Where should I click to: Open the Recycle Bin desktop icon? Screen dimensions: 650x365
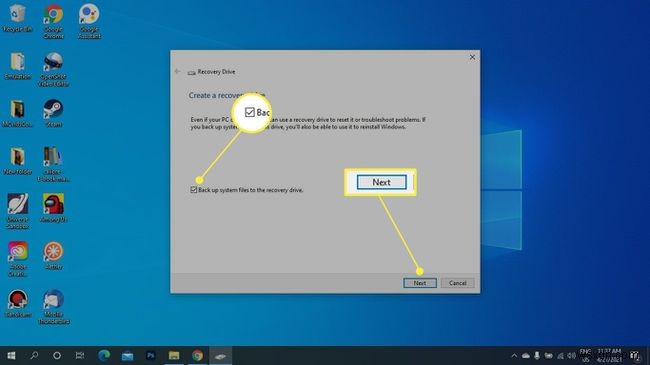pyautogui.click(x=17, y=18)
